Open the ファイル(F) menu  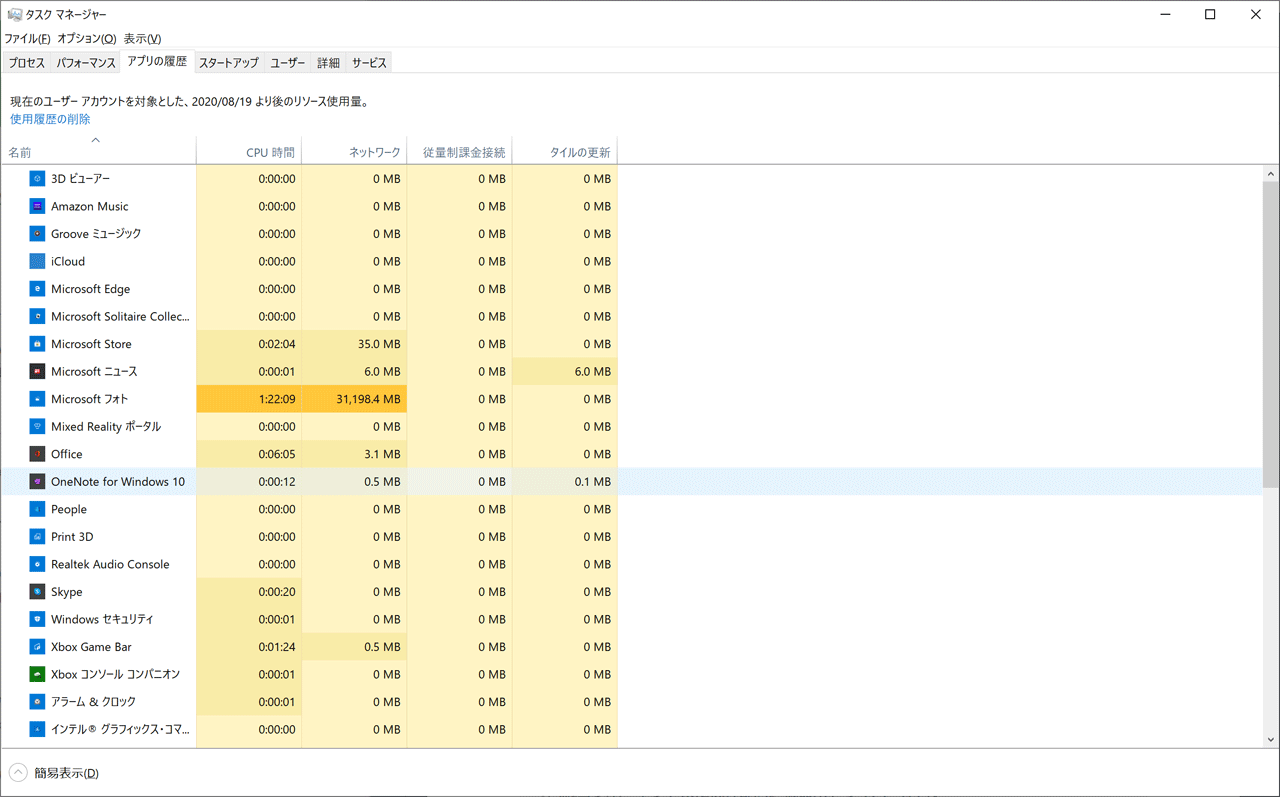pyautogui.click(x=27, y=39)
